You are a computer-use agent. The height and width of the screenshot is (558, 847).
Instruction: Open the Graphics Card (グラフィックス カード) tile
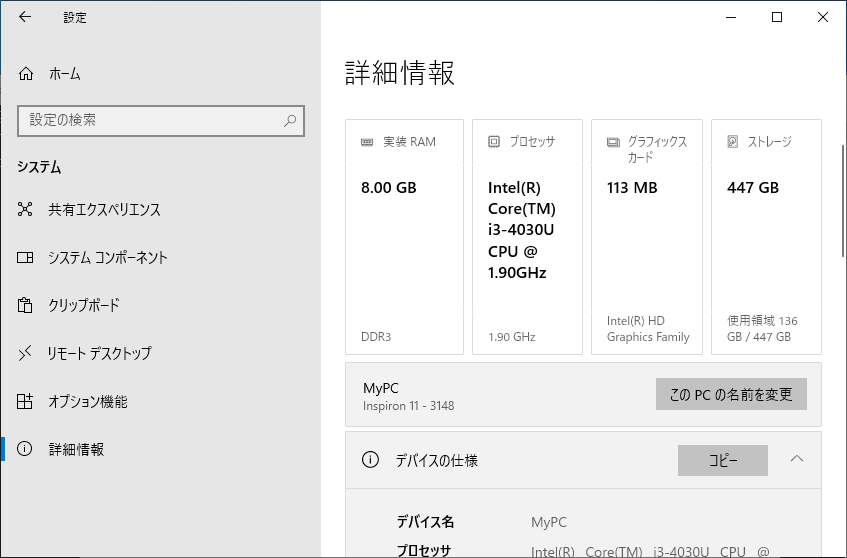pos(646,237)
